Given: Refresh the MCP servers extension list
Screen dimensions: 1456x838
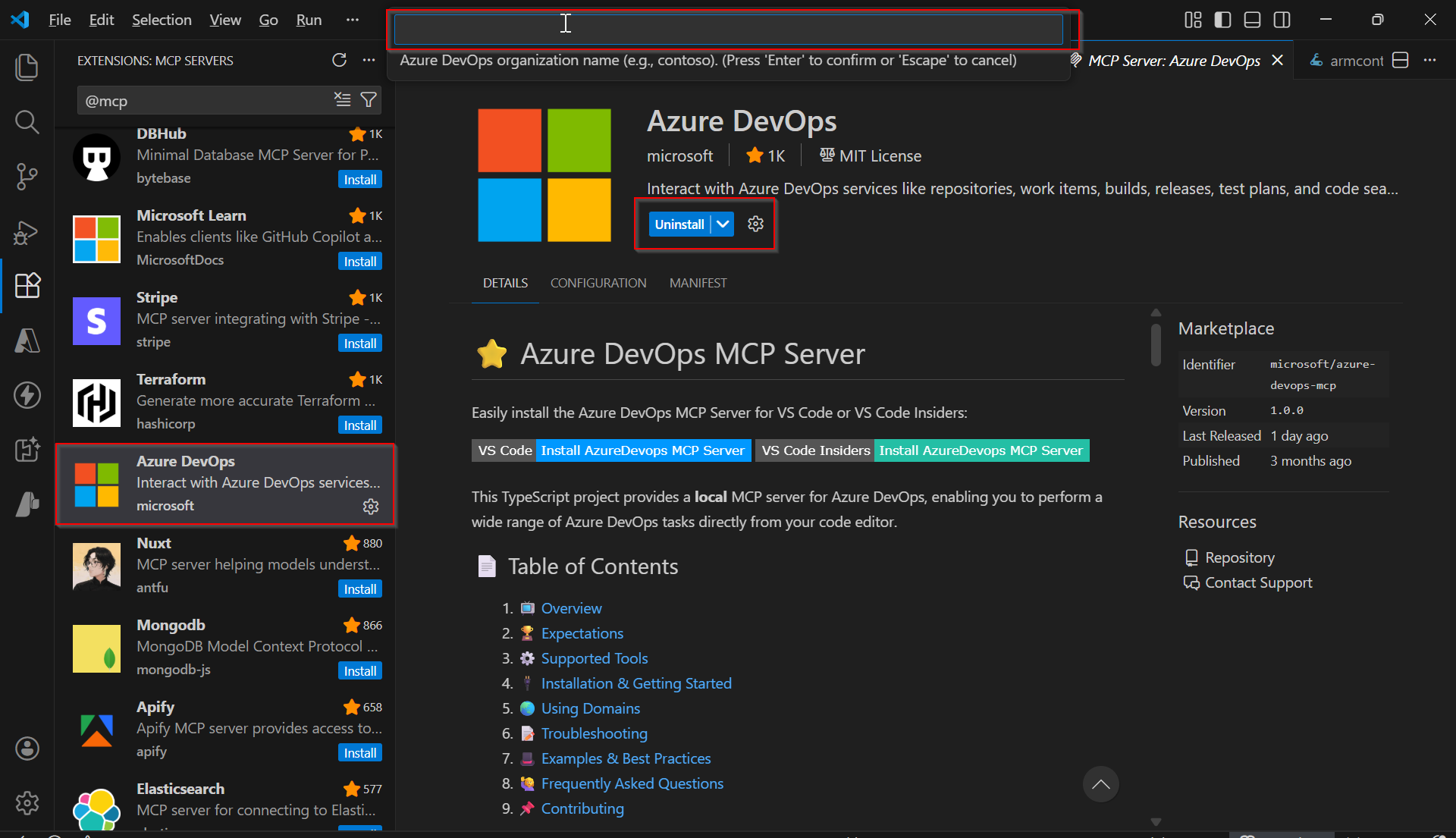Looking at the screenshot, I should point(339,60).
